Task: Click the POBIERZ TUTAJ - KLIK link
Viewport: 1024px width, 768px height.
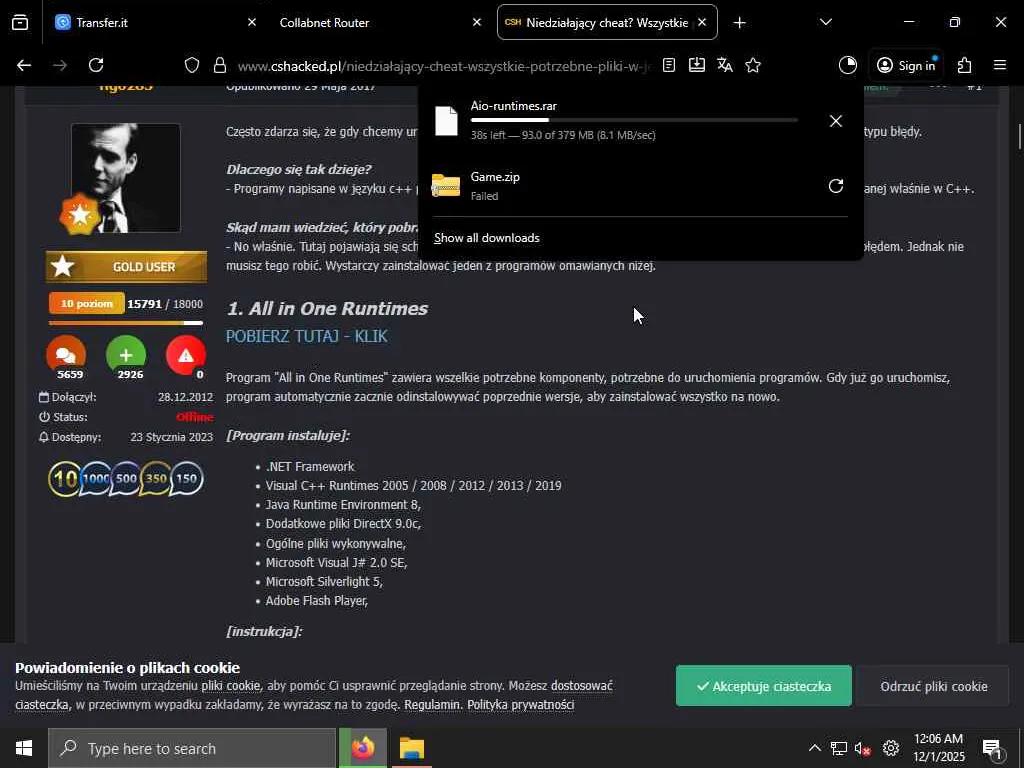Action: pyautogui.click(x=306, y=336)
